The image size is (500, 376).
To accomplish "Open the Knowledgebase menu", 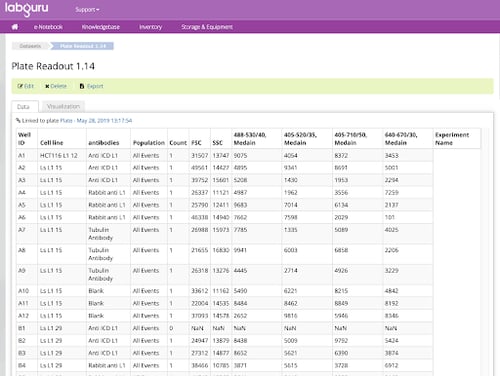I will click(x=101, y=27).
